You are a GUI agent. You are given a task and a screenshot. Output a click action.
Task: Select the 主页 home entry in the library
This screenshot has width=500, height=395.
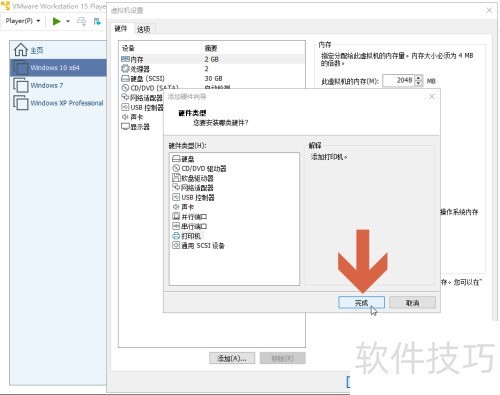click(58, 50)
